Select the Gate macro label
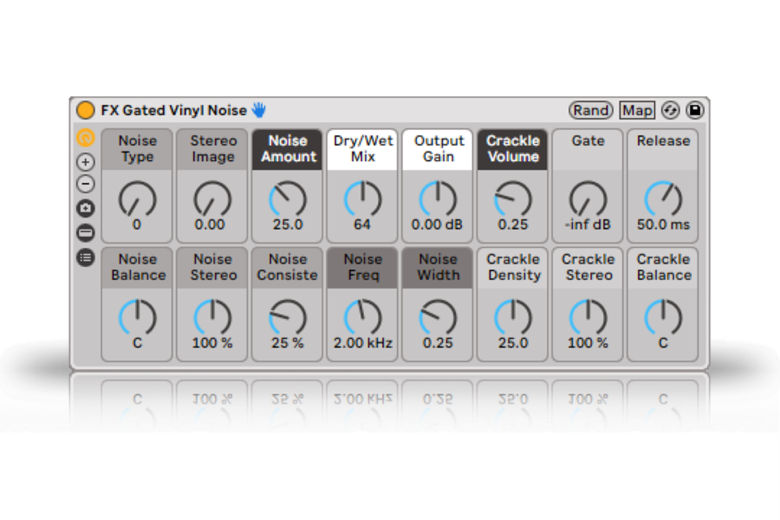This screenshot has width=780, height=520. click(x=588, y=149)
